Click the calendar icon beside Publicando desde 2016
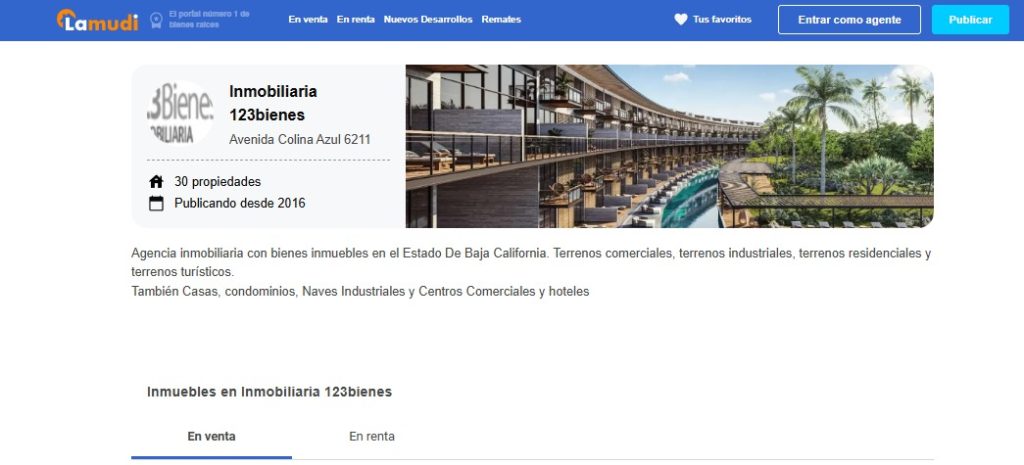 (x=156, y=203)
